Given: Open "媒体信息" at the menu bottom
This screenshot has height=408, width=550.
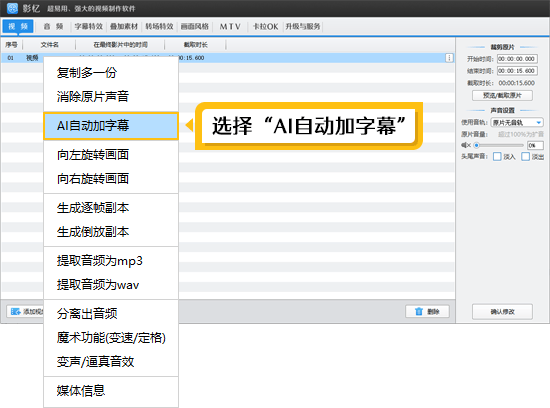Looking at the screenshot, I should pos(81,390).
